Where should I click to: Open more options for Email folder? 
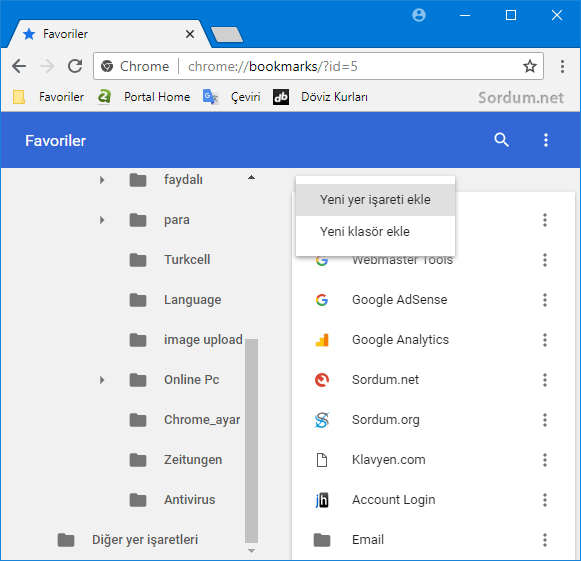point(545,540)
